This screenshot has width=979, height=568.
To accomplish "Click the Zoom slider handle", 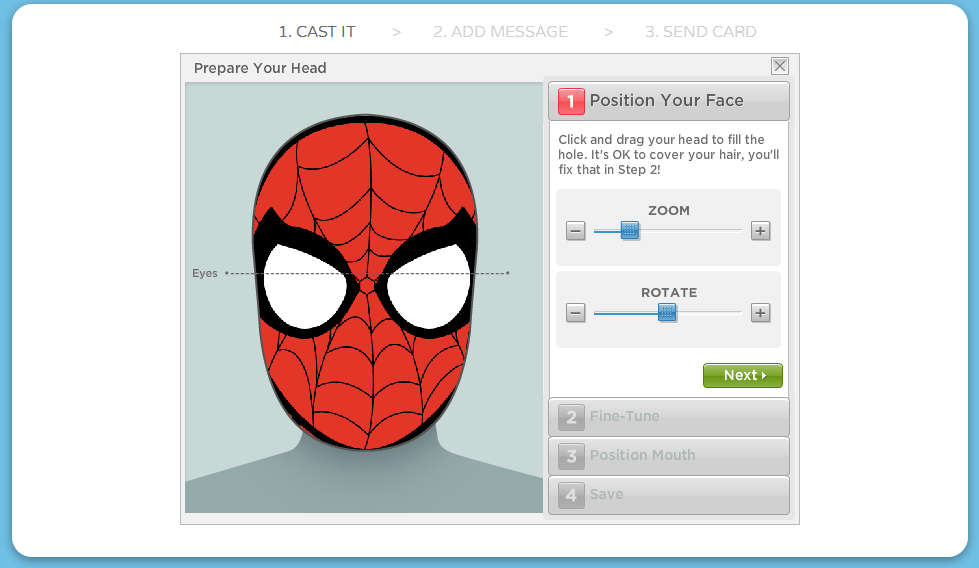I will pyautogui.click(x=630, y=230).
